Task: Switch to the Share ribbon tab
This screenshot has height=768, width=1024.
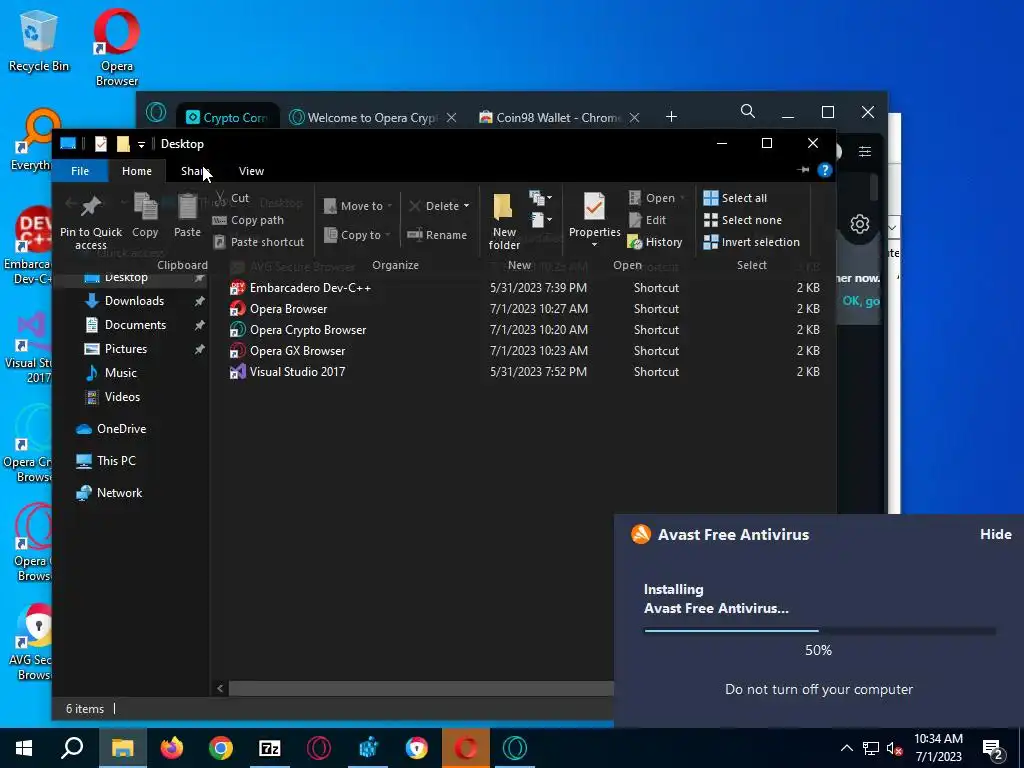Action: click(195, 171)
